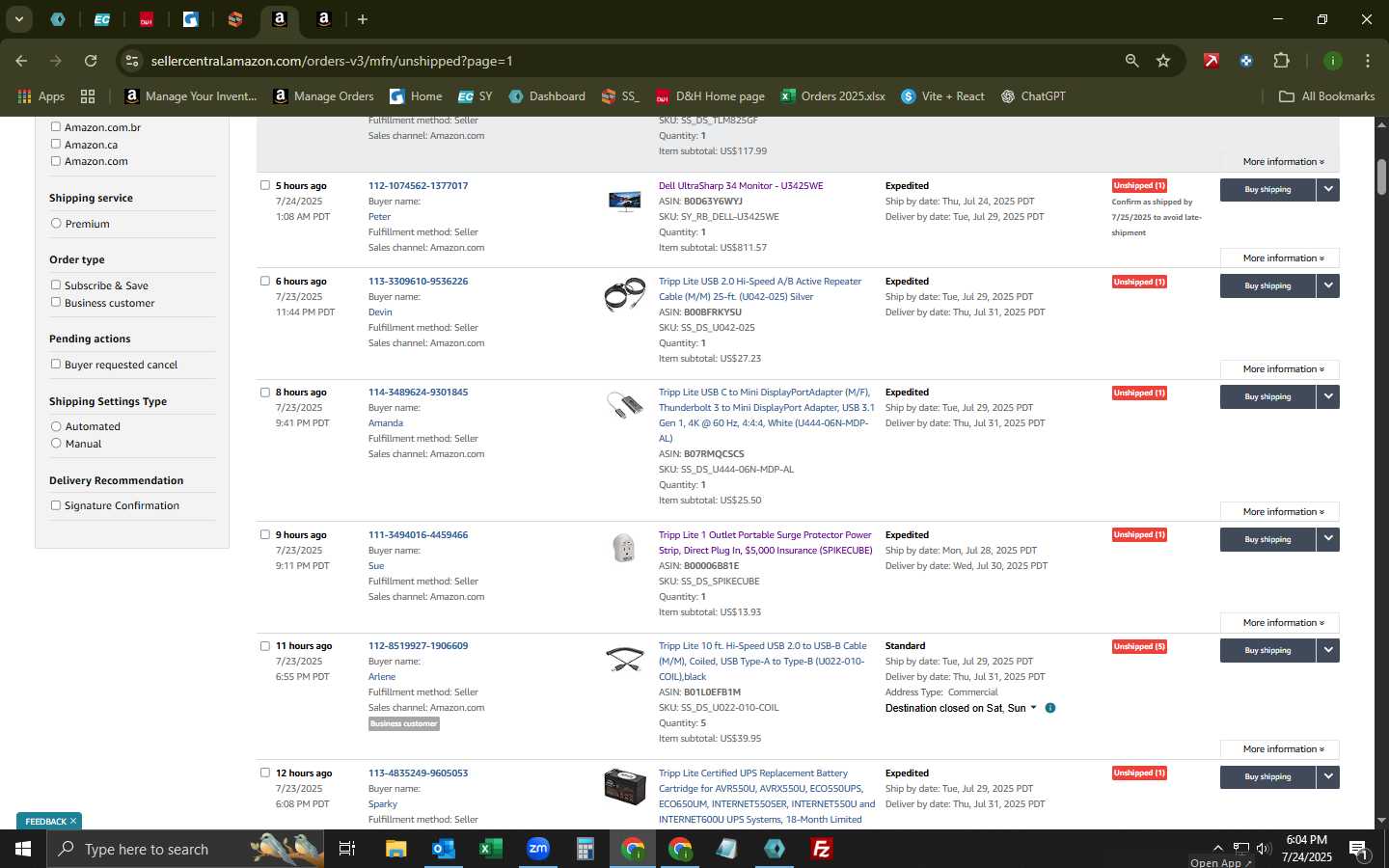Open Windows Start menu

[23, 849]
